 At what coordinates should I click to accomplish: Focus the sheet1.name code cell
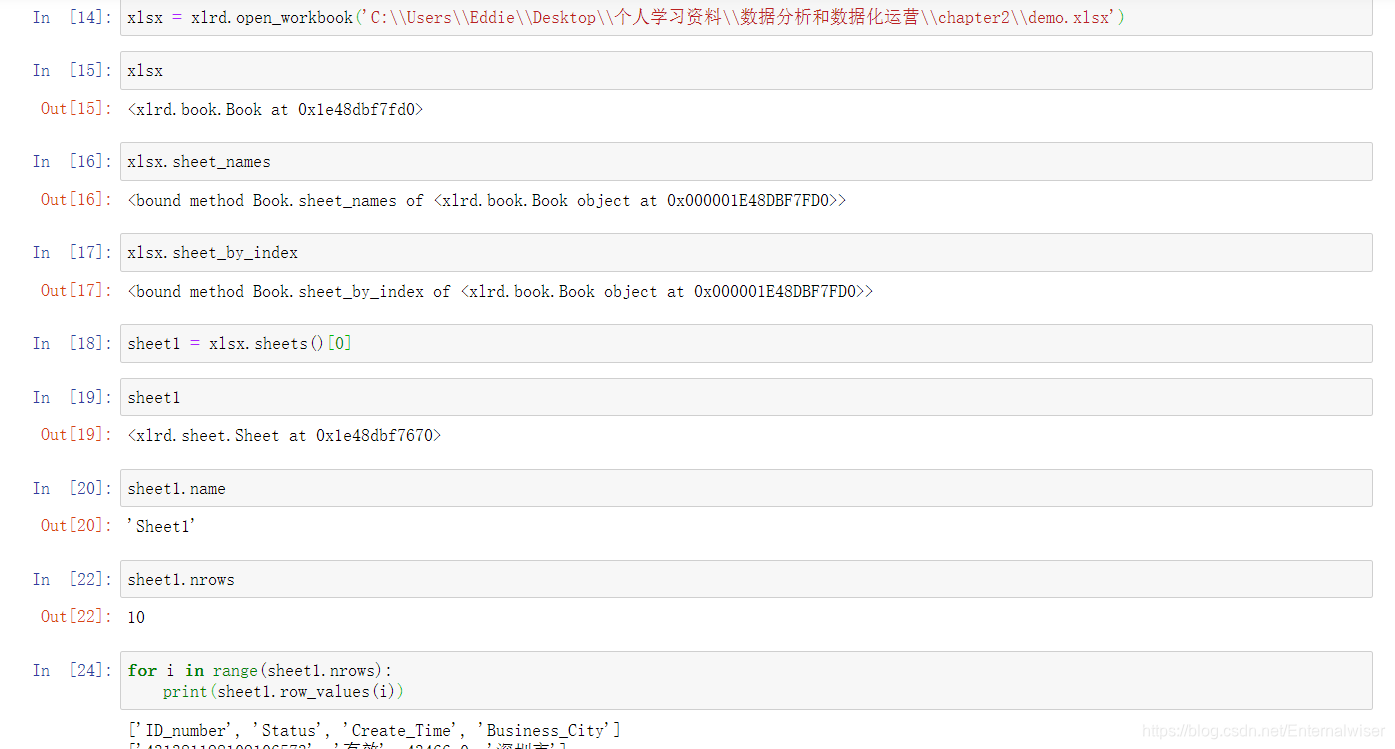point(746,488)
